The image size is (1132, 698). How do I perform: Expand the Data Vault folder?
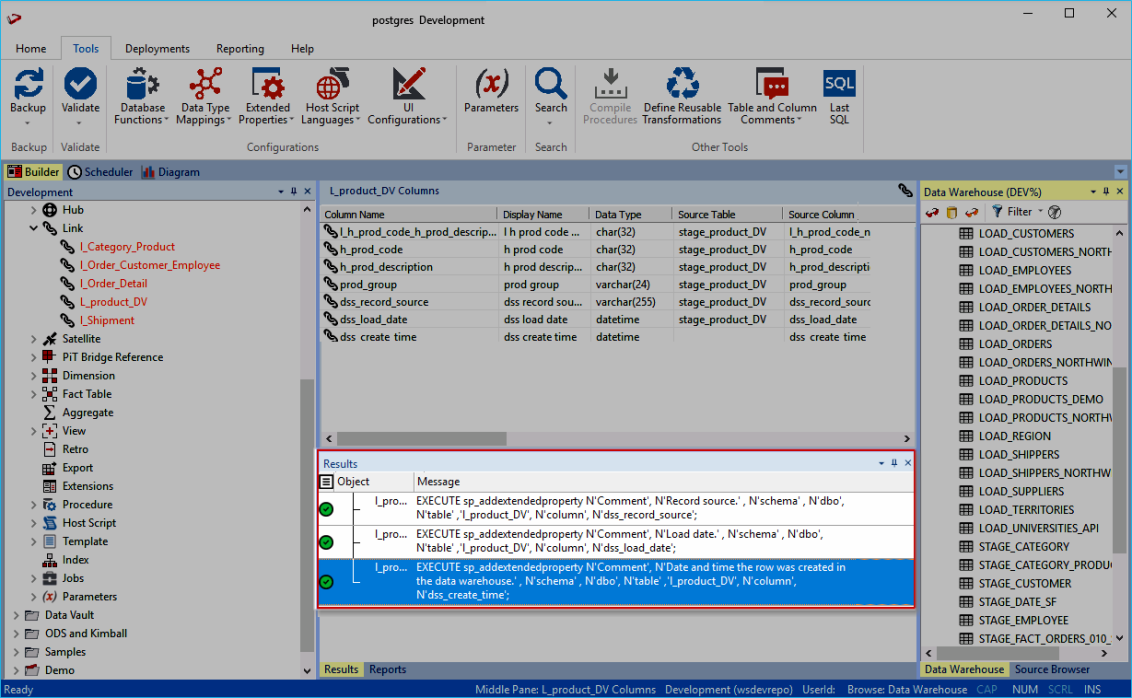[x=16, y=615]
